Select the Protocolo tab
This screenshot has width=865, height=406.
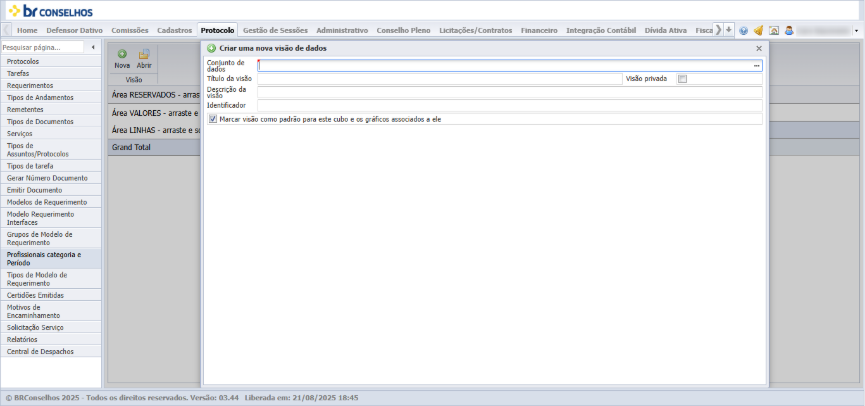point(217,30)
